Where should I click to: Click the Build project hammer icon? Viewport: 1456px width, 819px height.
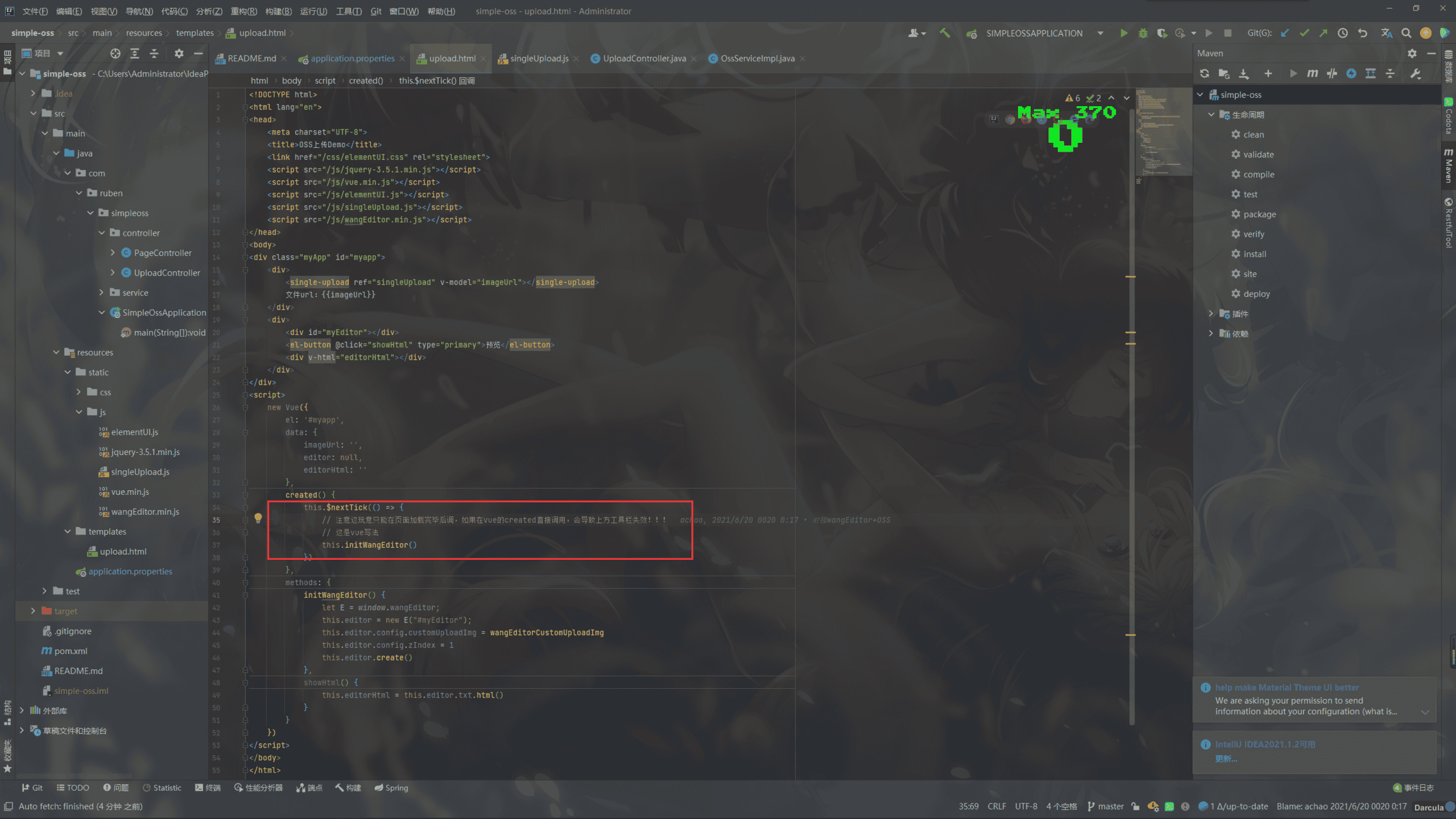coord(945,33)
